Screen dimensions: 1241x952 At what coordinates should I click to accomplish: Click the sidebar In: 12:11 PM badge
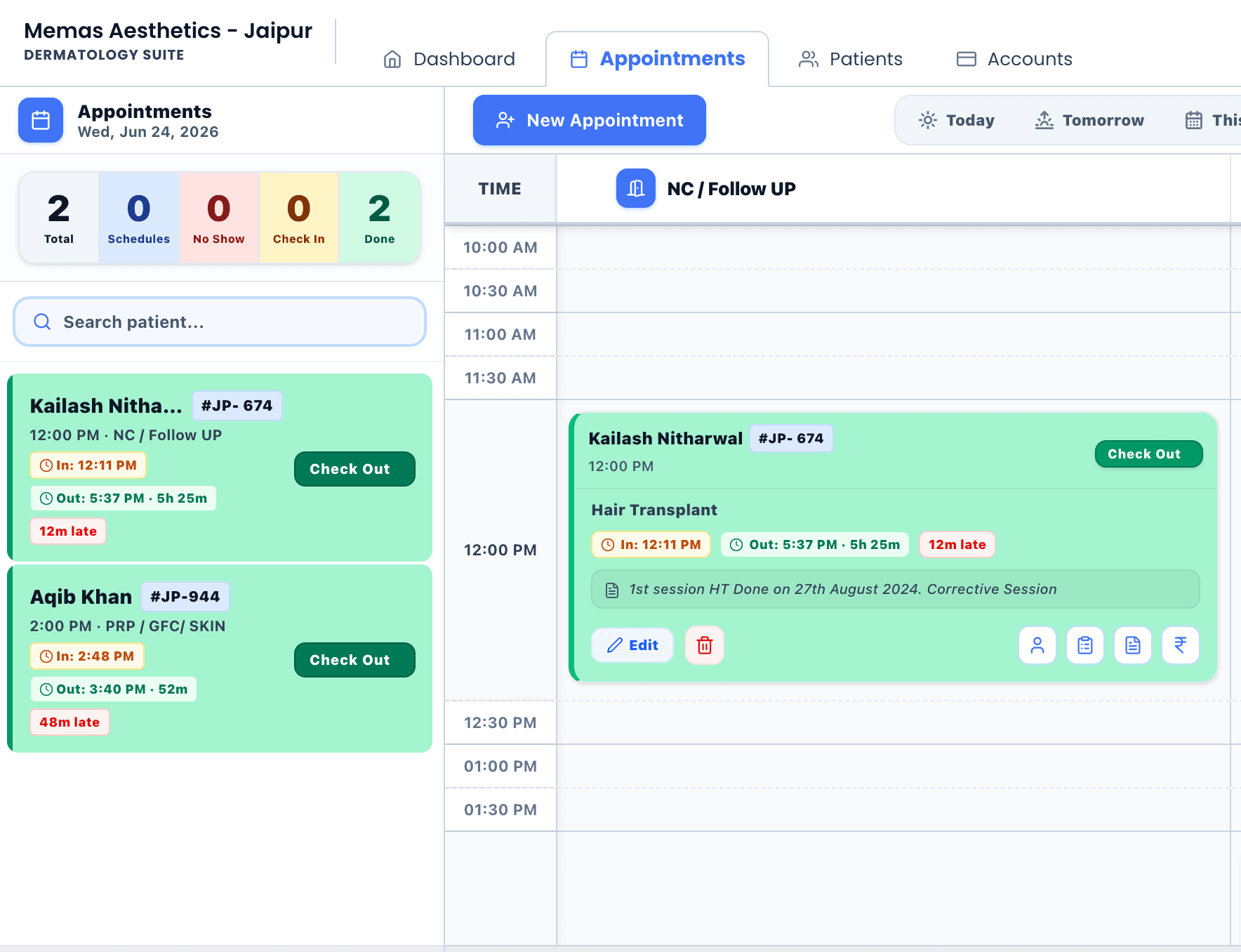(x=88, y=465)
